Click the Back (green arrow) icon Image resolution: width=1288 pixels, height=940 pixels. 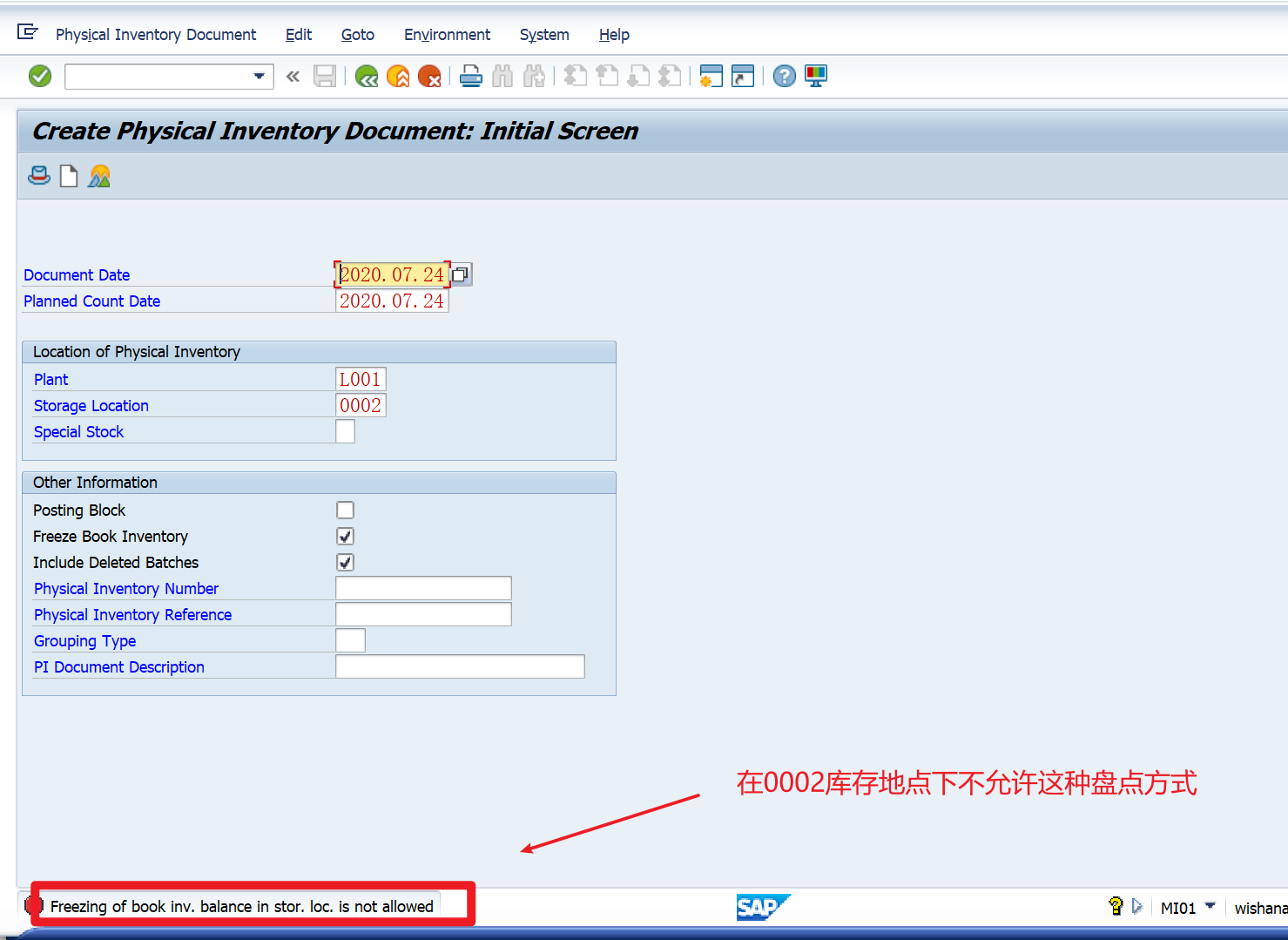[366, 76]
